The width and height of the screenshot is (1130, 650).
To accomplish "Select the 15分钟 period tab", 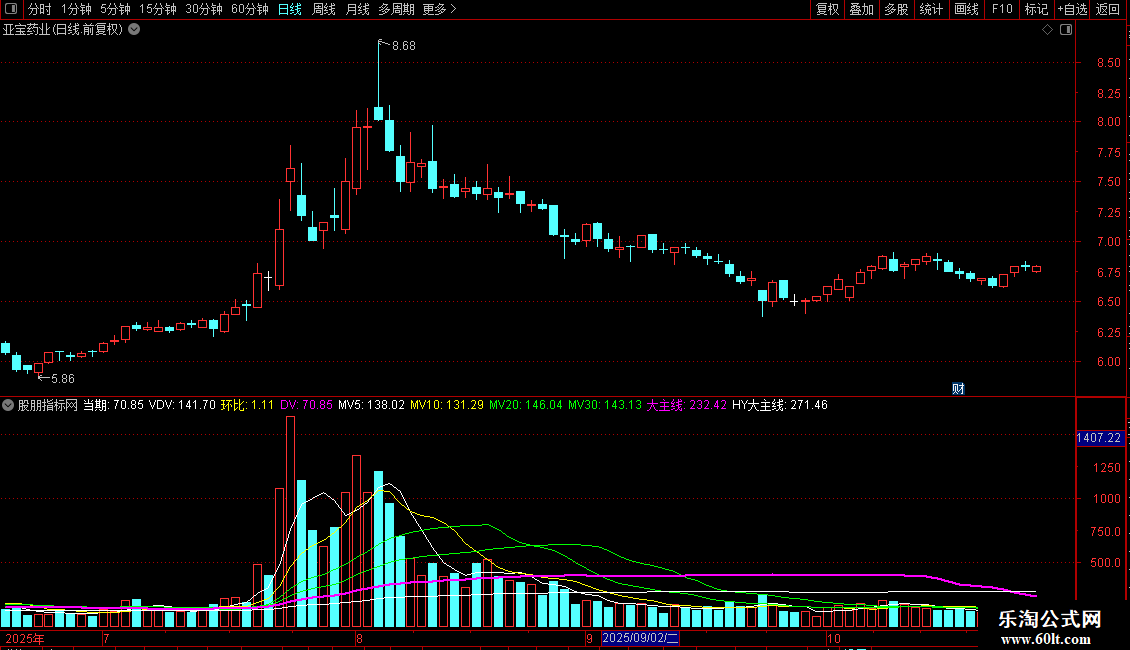I will (158, 9).
